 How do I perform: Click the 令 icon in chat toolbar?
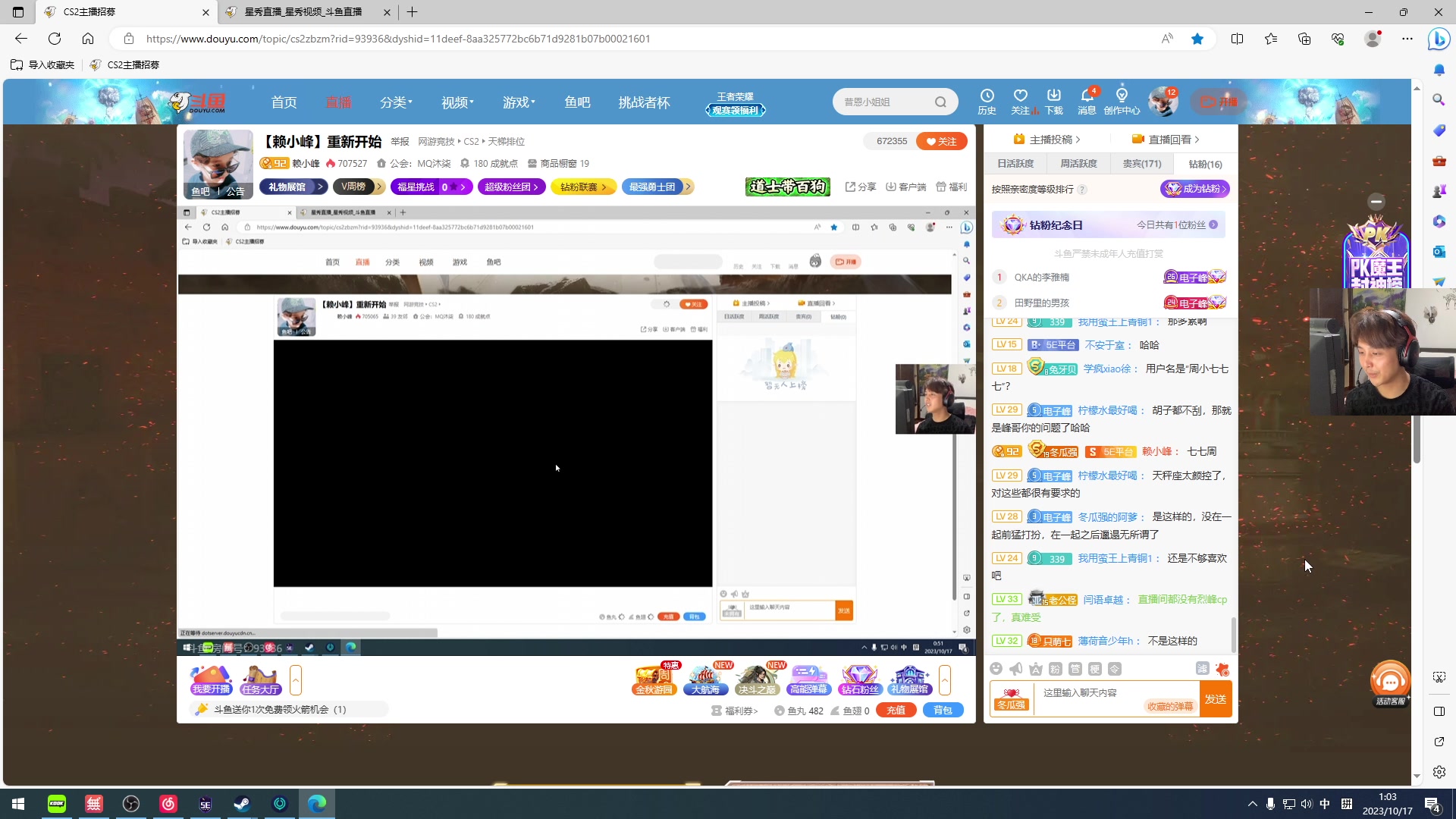tap(1115, 668)
